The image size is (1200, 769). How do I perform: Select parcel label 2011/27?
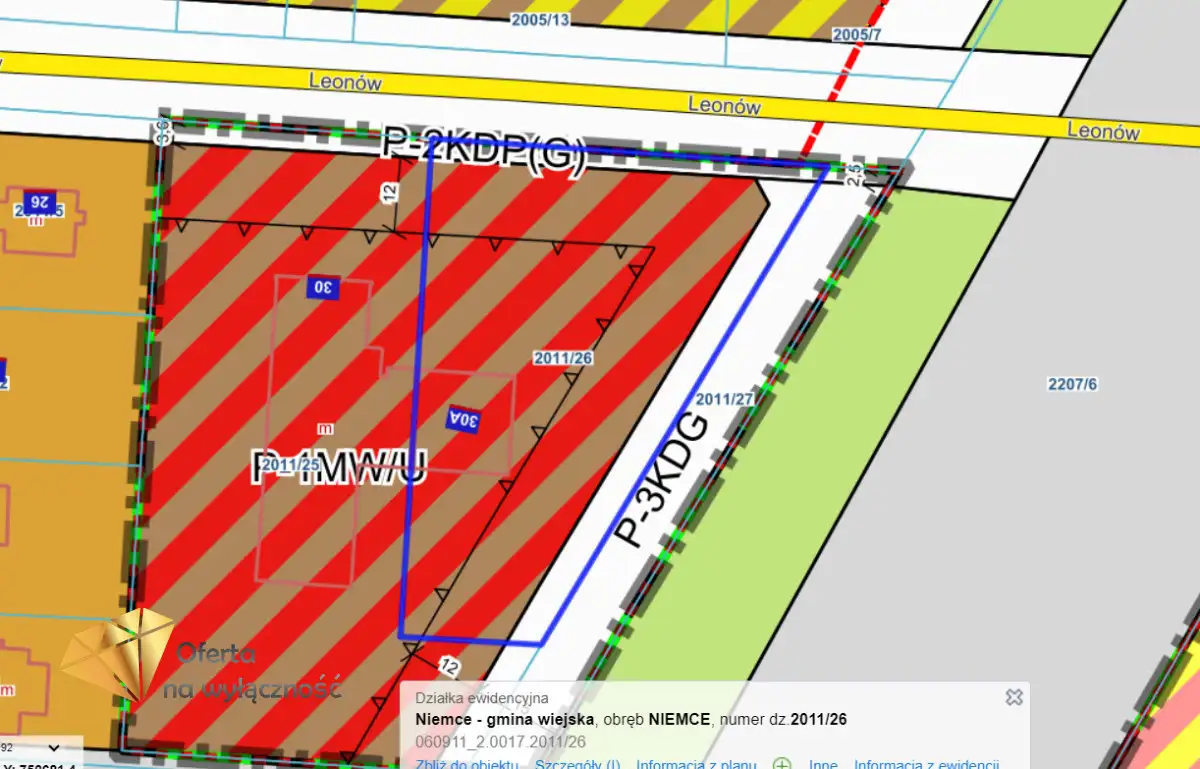[x=724, y=399]
